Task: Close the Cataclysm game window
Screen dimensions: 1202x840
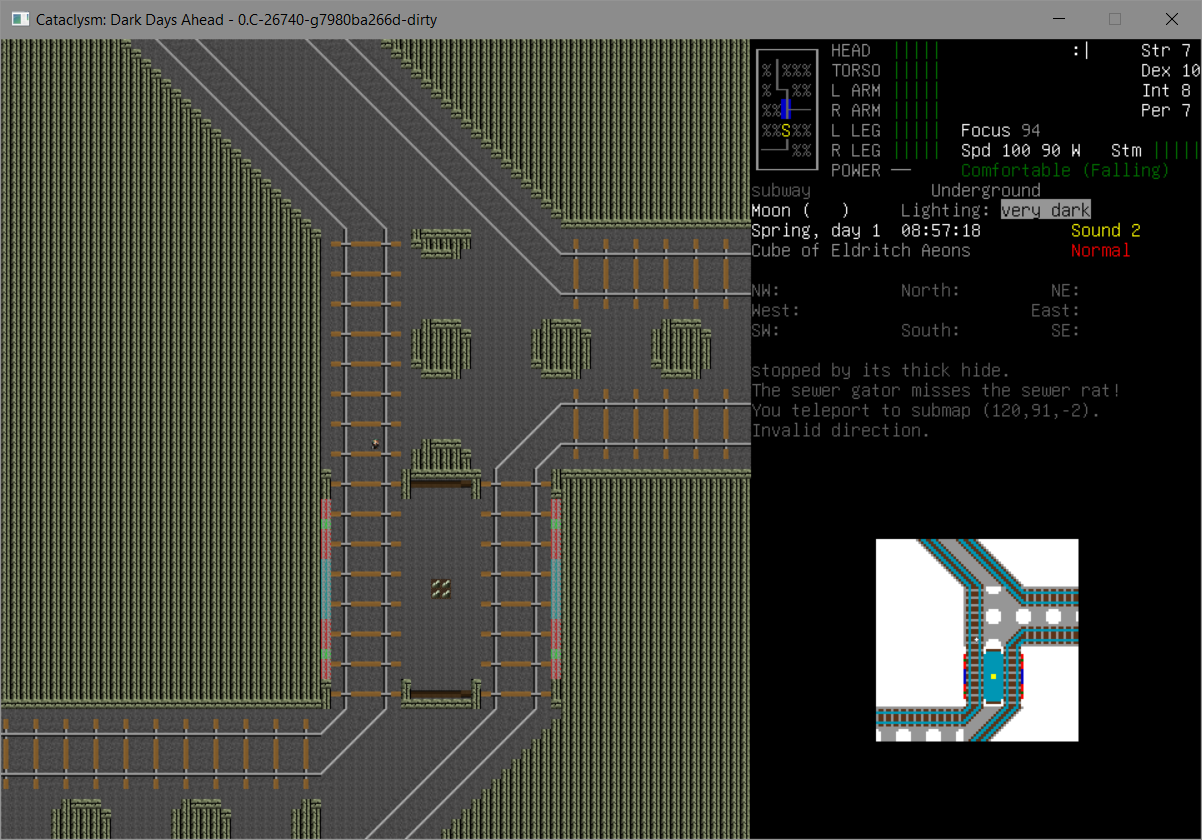Action: 1171,19
